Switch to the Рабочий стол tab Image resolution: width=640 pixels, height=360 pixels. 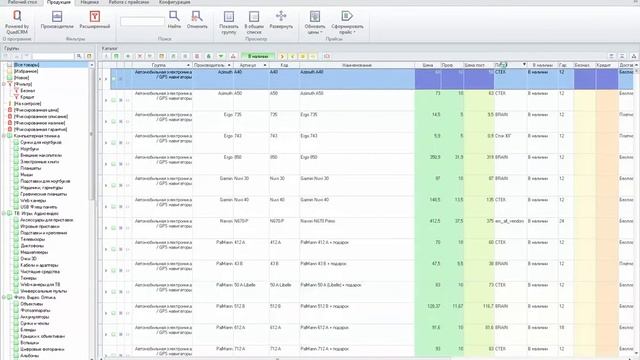[x=22, y=2]
